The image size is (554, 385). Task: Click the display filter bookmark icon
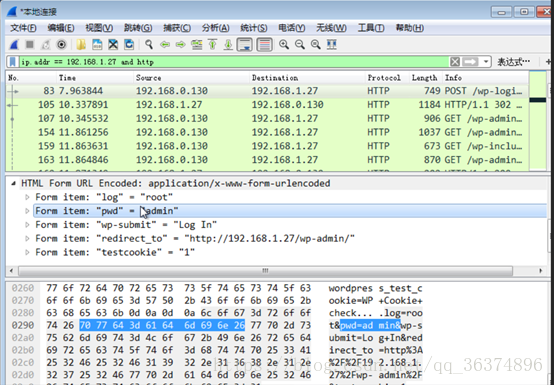click(13, 62)
